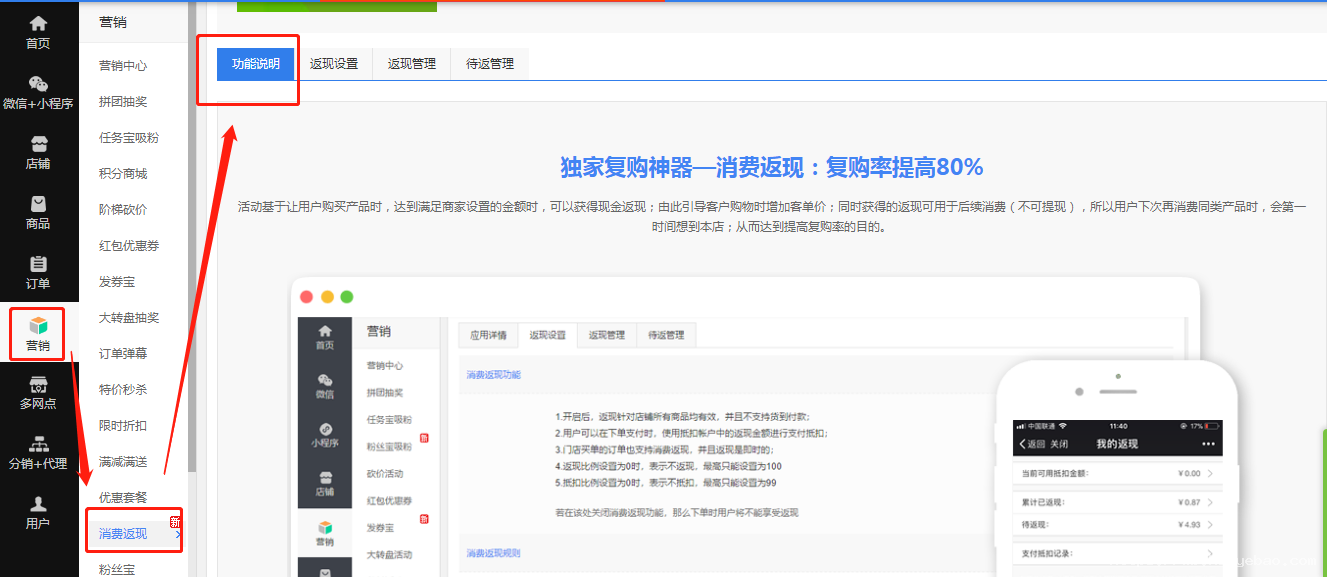Open the 待返管理 tab
1327x577 pixels.
point(489,64)
